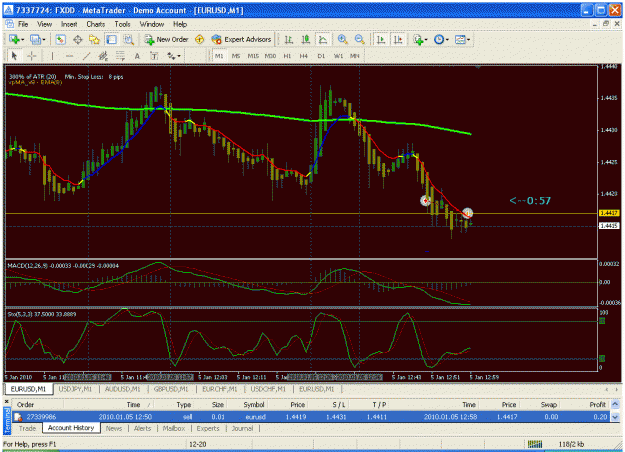
Task: Switch to the EURCHF,M1 chart tab
Action: 220,389
